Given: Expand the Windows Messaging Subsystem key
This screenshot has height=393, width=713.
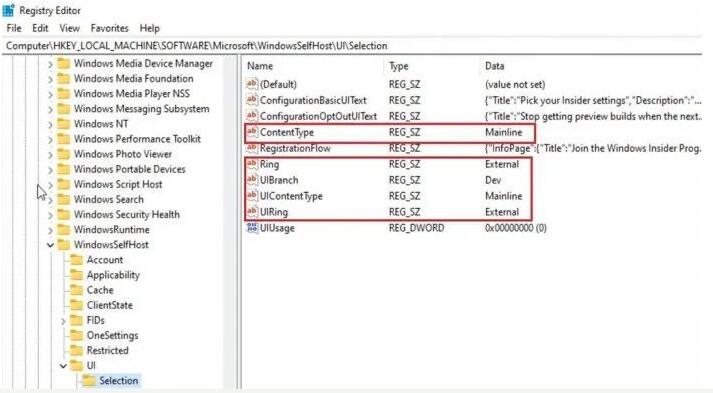Looking at the screenshot, I should (50, 110).
